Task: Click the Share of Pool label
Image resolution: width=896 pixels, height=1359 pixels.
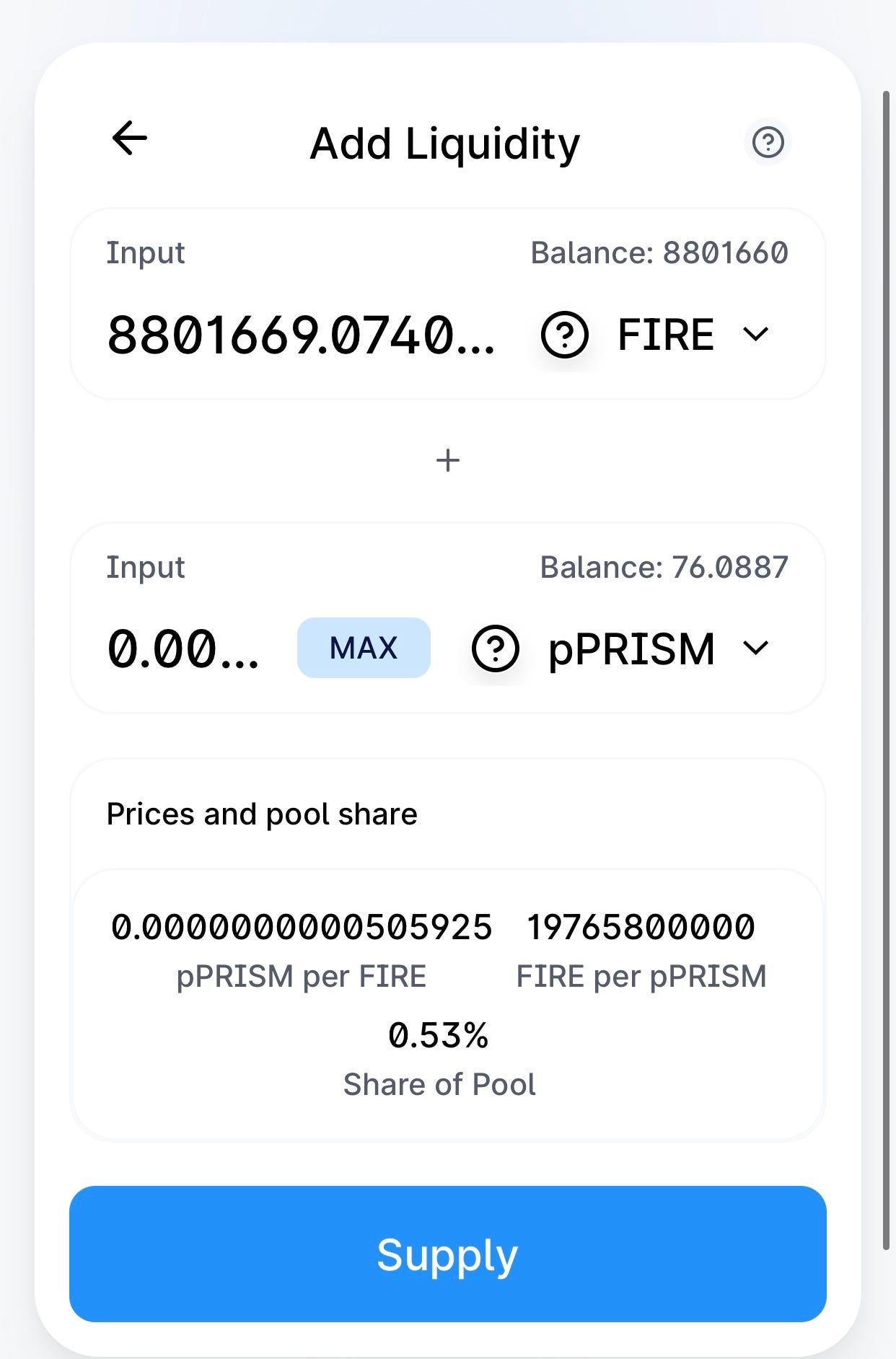Action: point(439,1084)
